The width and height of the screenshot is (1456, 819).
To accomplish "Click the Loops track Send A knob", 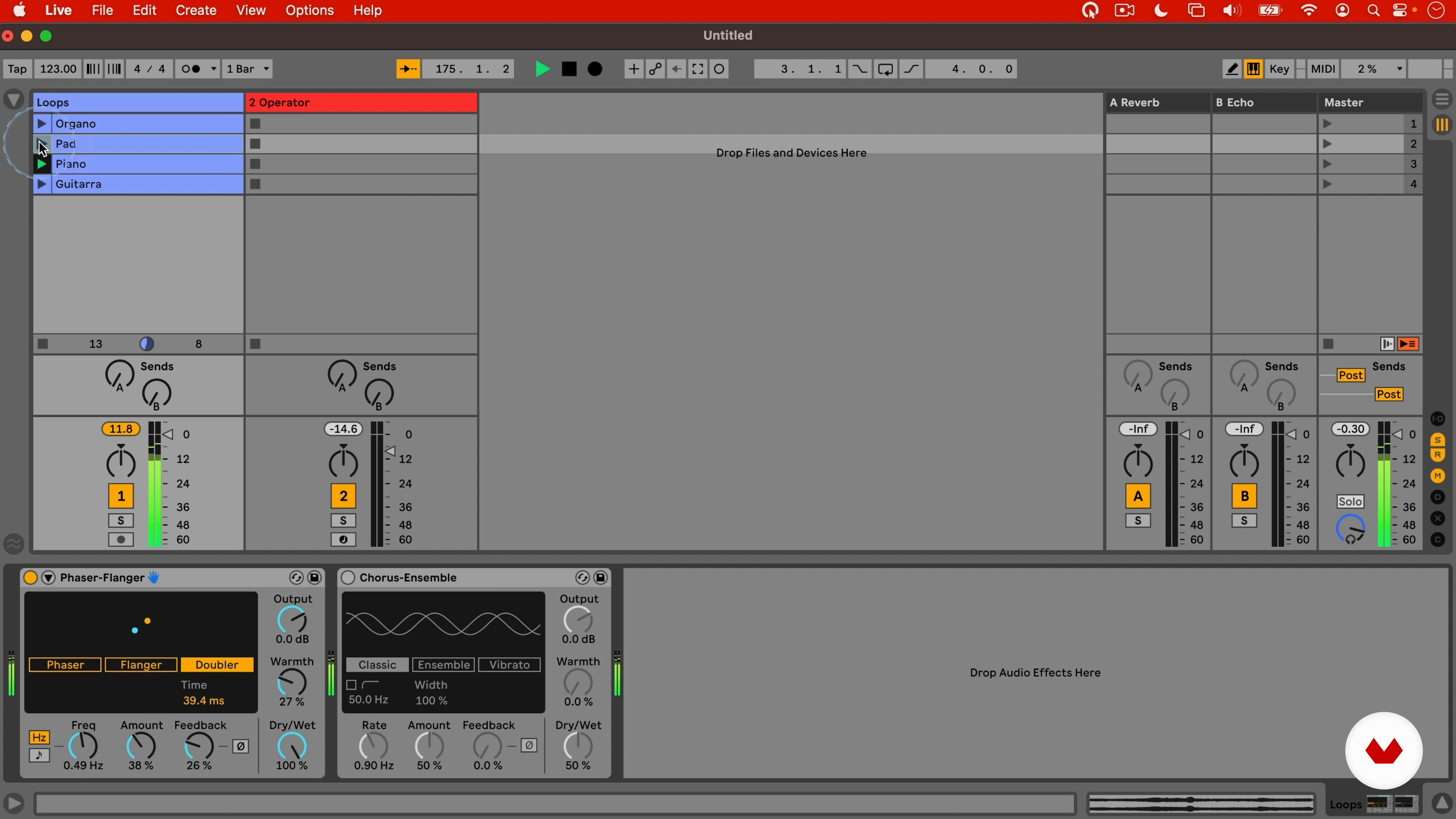I will point(119,374).
